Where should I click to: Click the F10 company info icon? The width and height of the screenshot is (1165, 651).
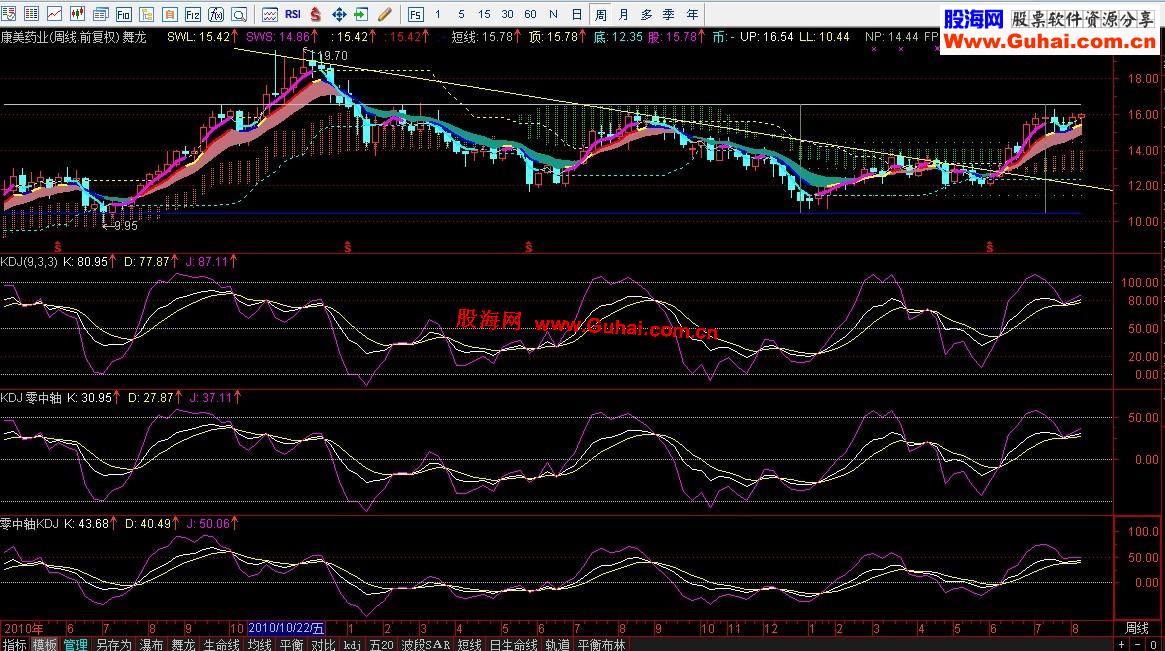coord(123,13)
